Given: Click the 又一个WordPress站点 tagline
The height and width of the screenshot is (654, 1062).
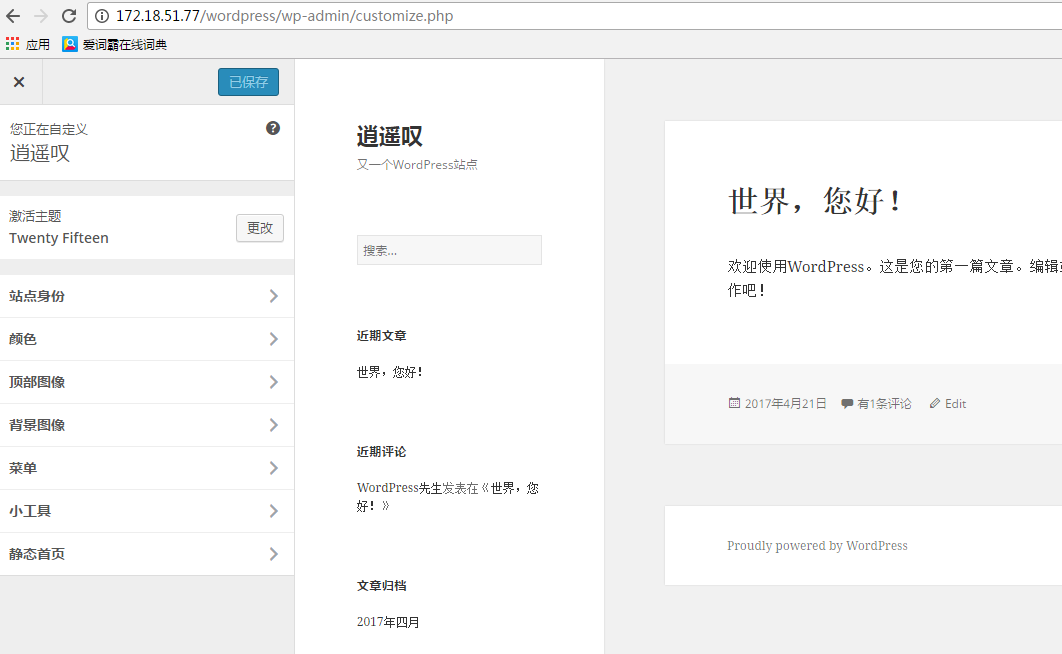Looking at the screenshot, I should tap(417, 165).
